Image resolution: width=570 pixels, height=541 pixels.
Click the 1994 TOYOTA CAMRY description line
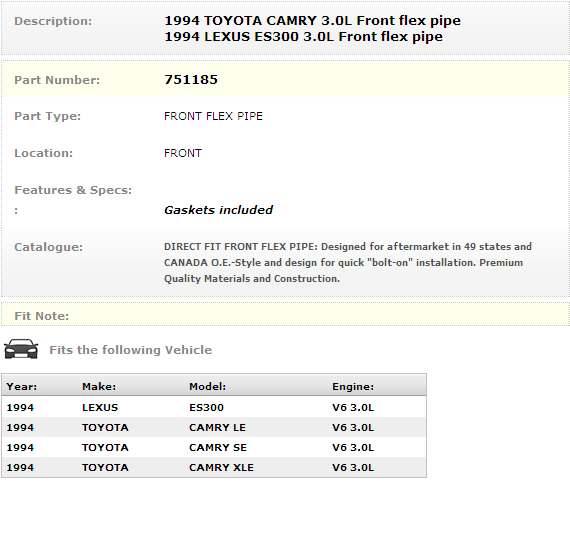312,21
